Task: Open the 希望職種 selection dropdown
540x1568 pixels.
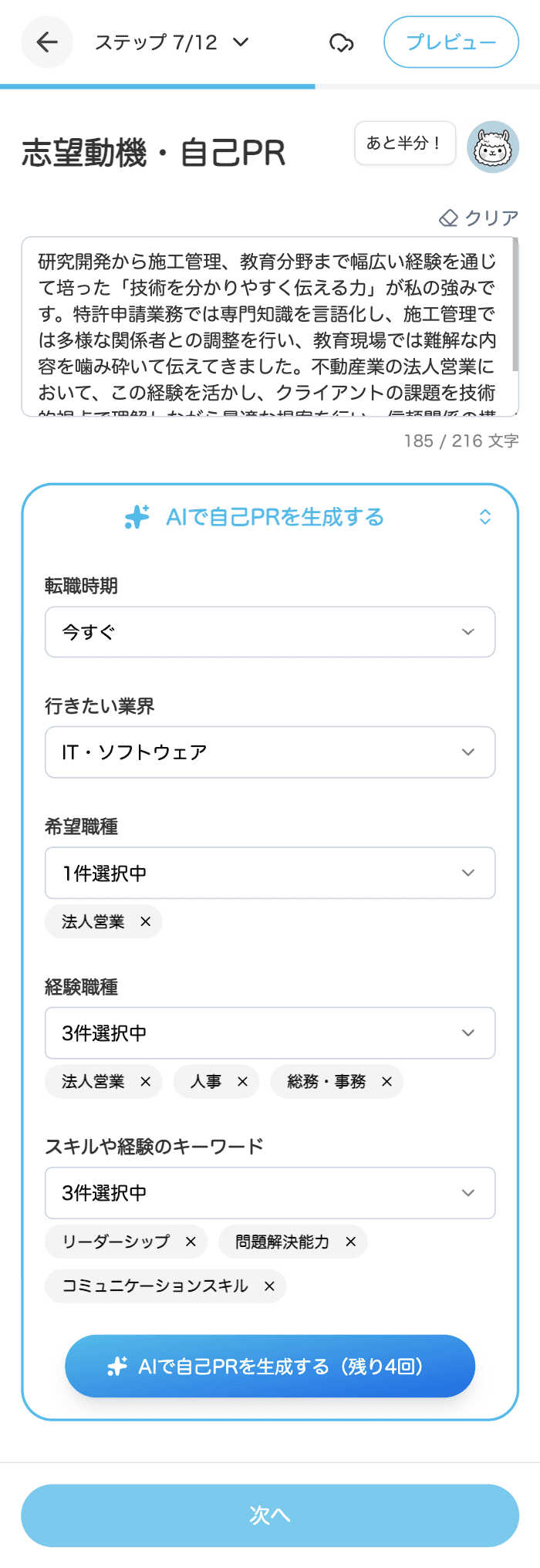Action: (270, 873)
